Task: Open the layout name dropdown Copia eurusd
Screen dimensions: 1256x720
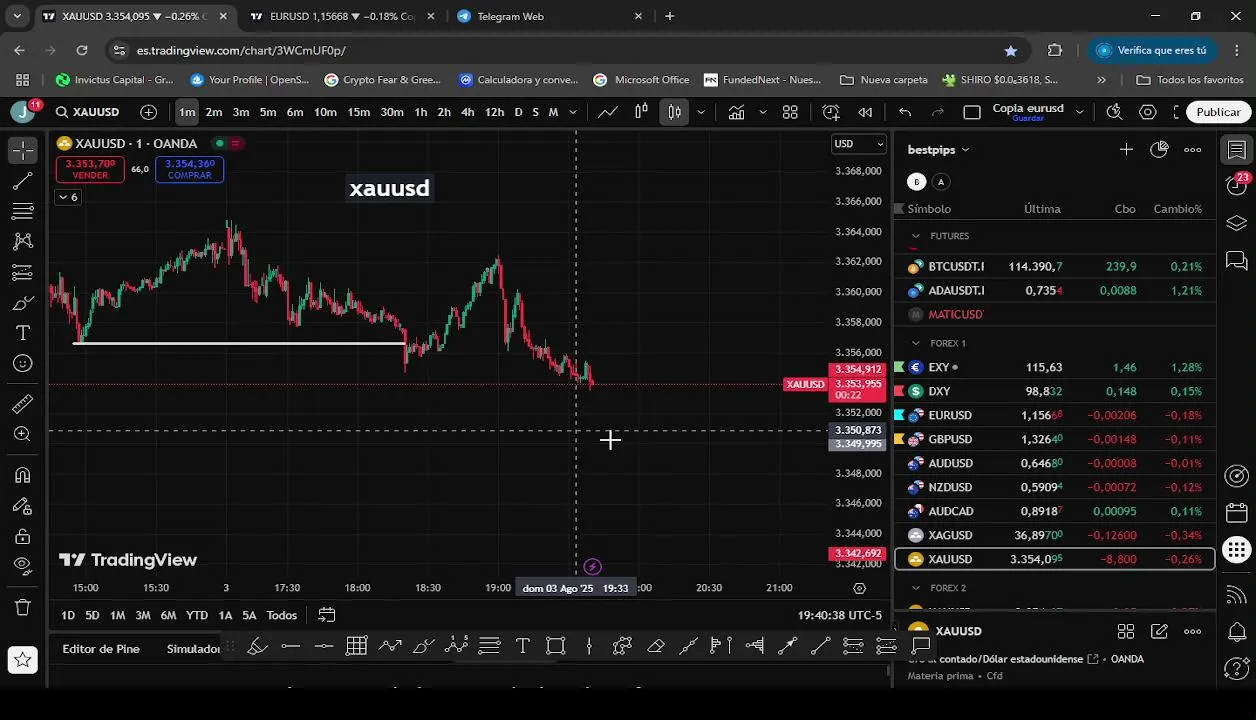Action: click(1080, 112)
